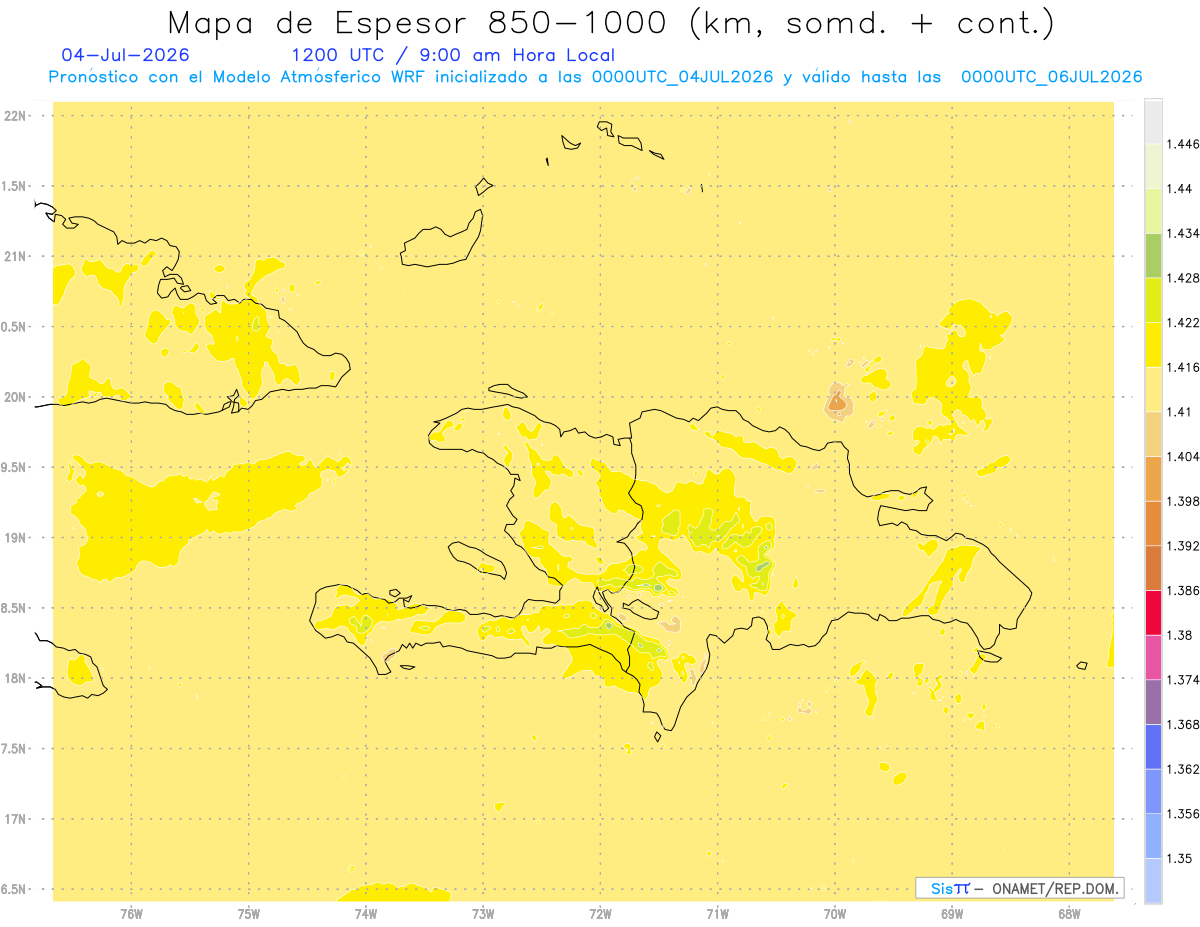Click longitude label 68W
The width and height of the screenshot is (1200, 927).
coord(1069,913)
